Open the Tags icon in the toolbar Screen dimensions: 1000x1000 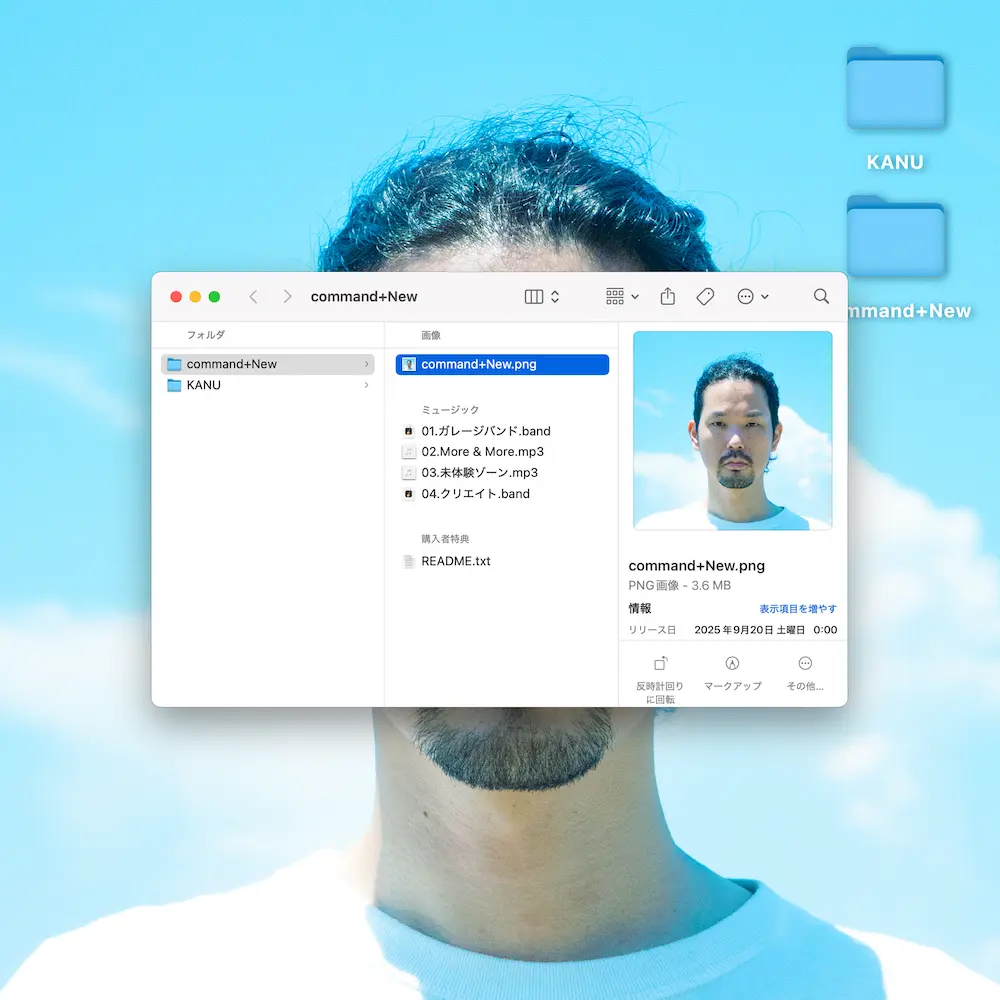coord(705,296)
